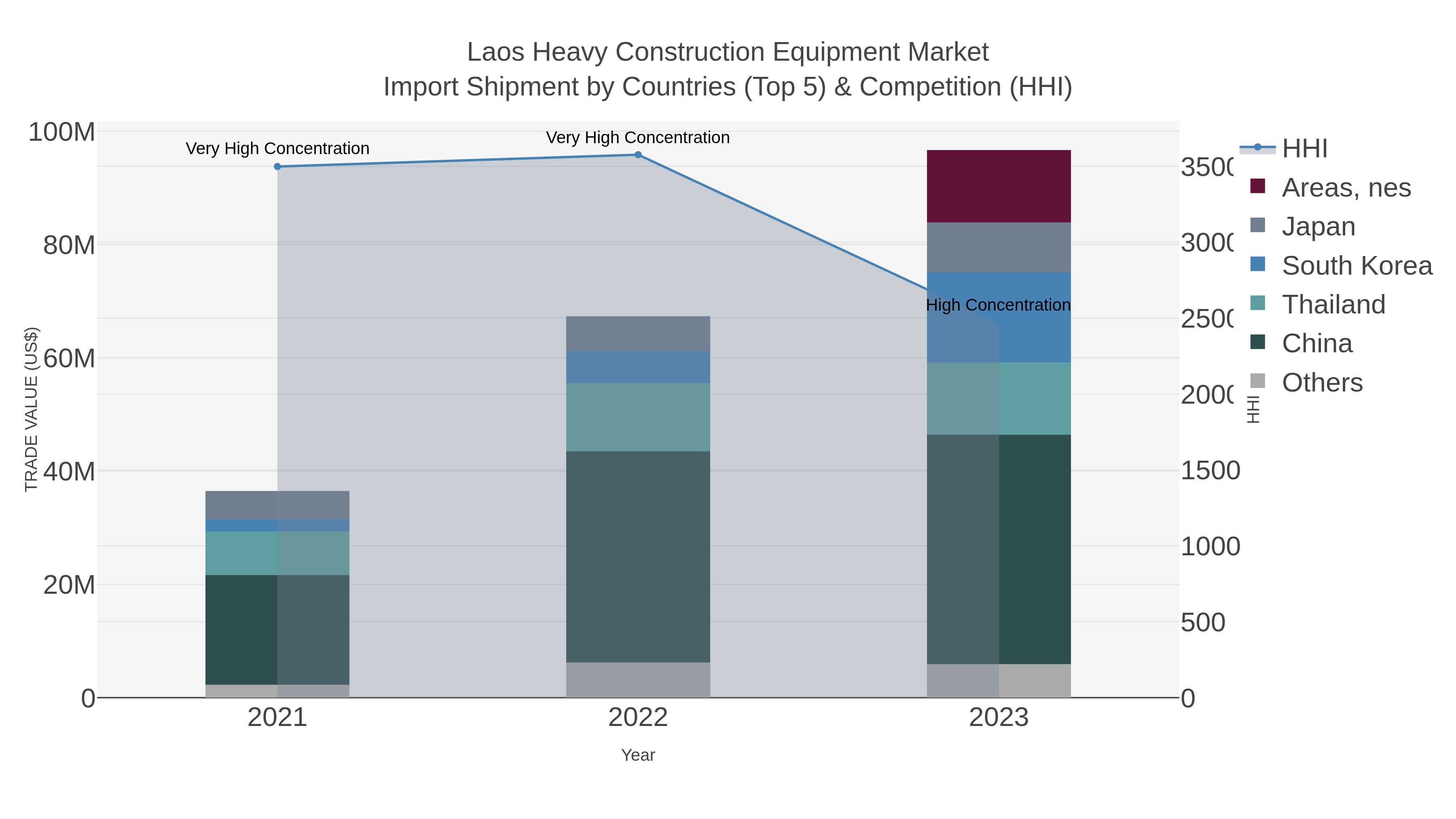This screenshot has width=1456, height=819.
Task: Click the 2021 x-axis label
Action: coord(277,718)
